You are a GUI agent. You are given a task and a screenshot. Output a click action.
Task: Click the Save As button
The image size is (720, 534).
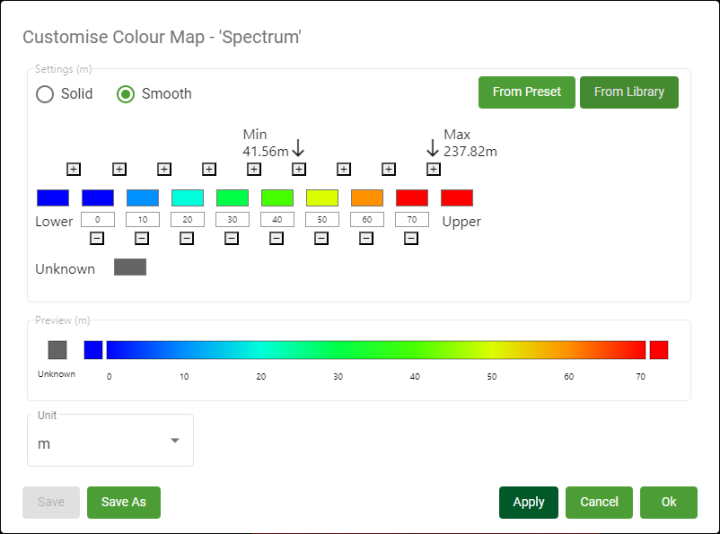(124, 502)
